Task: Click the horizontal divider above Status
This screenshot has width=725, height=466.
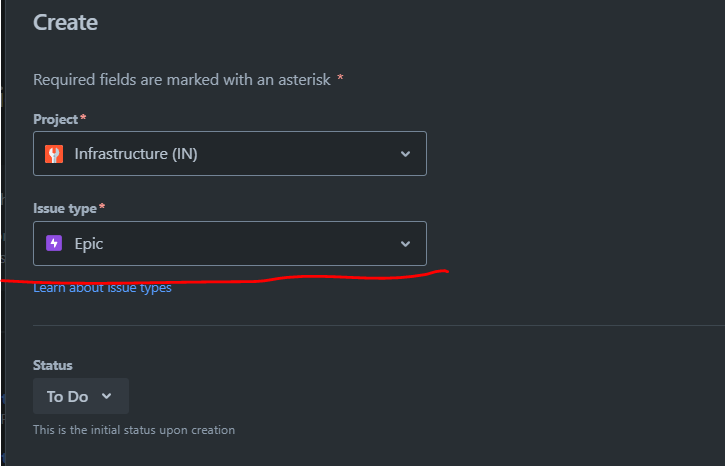Action: coord(379,325)
